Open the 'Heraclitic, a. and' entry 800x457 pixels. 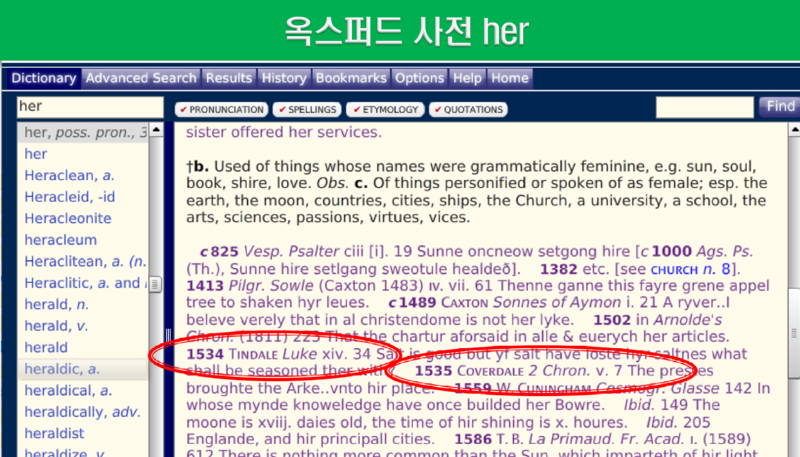tap(85, 283)
